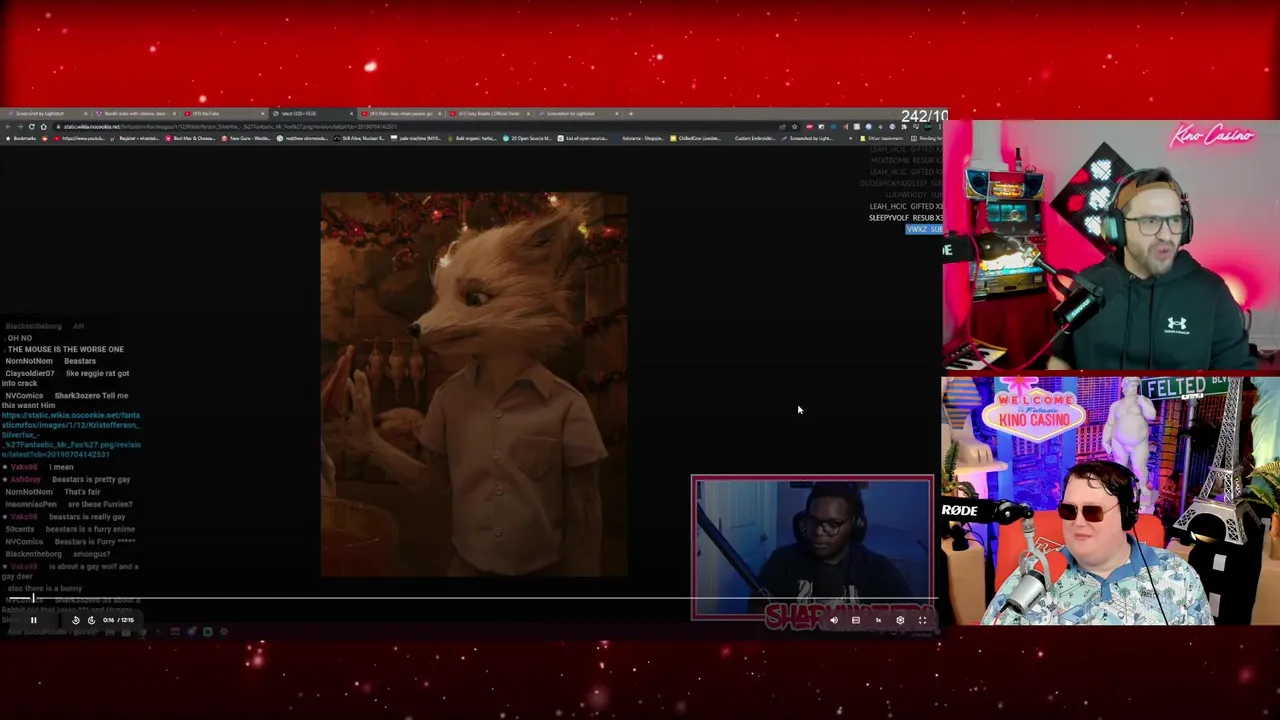1280x720 pixels.
Task: Rewind the video with the back-skip icon
Action: (x=75, y=620)
